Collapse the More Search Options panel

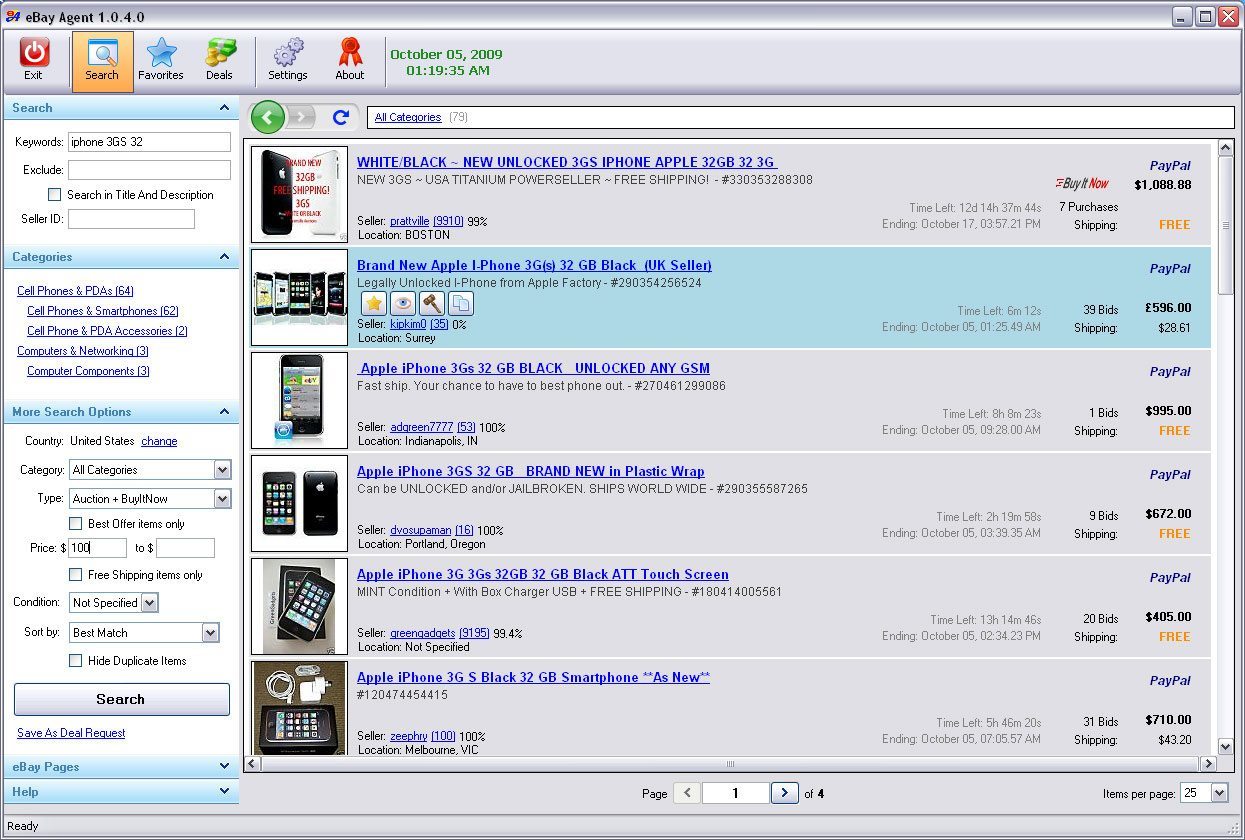point(226,411)
